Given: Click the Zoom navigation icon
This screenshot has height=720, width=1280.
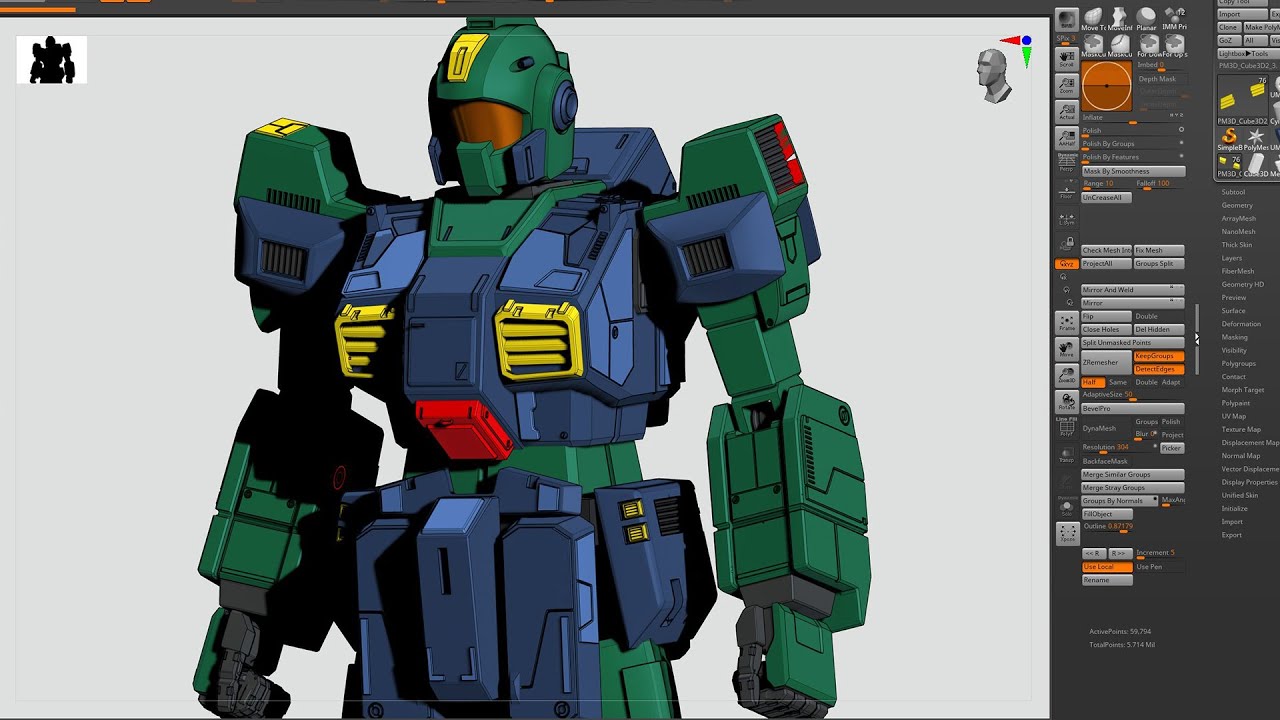Looking at the screenshot, I should [x=1067, y=85].
